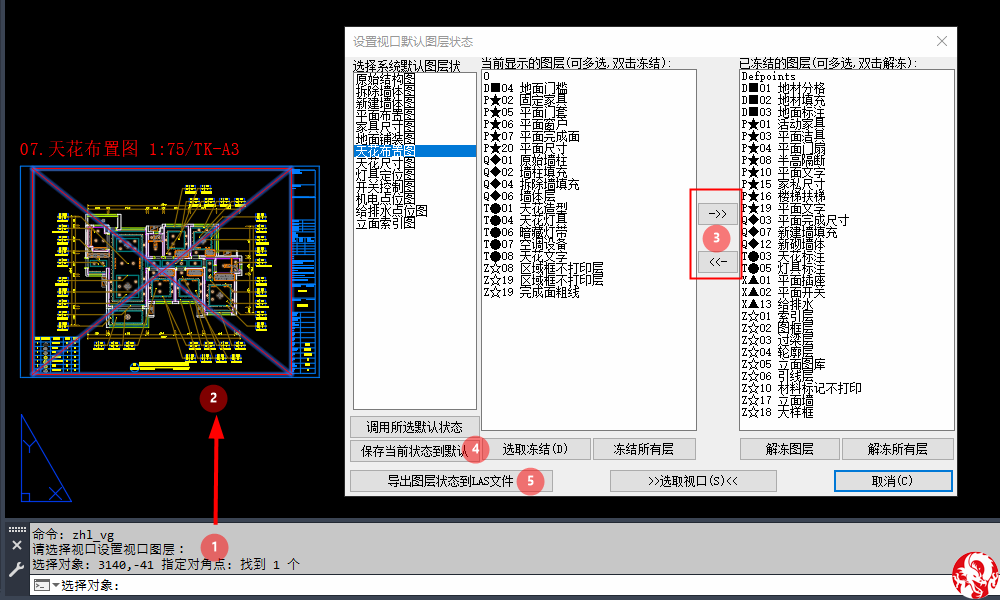This screenshot has width=1000, height=600.
Task: Select 原始结构图 in default layer state list
Action: [386, 78]
